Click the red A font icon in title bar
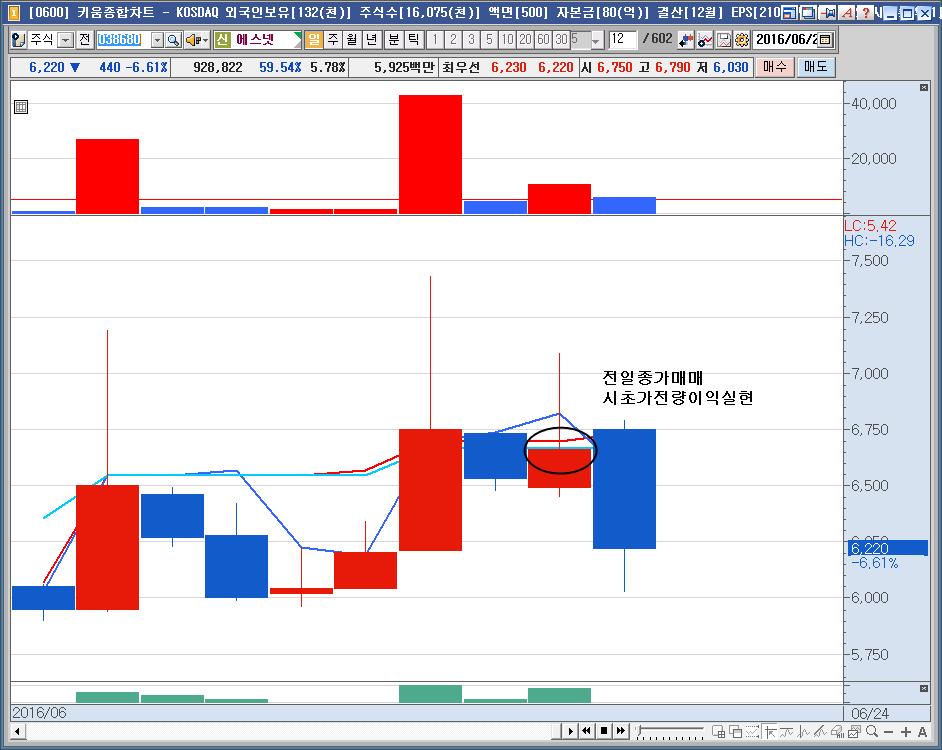The height and width of the screenshot is (750, 942). (x=847, y=13)
